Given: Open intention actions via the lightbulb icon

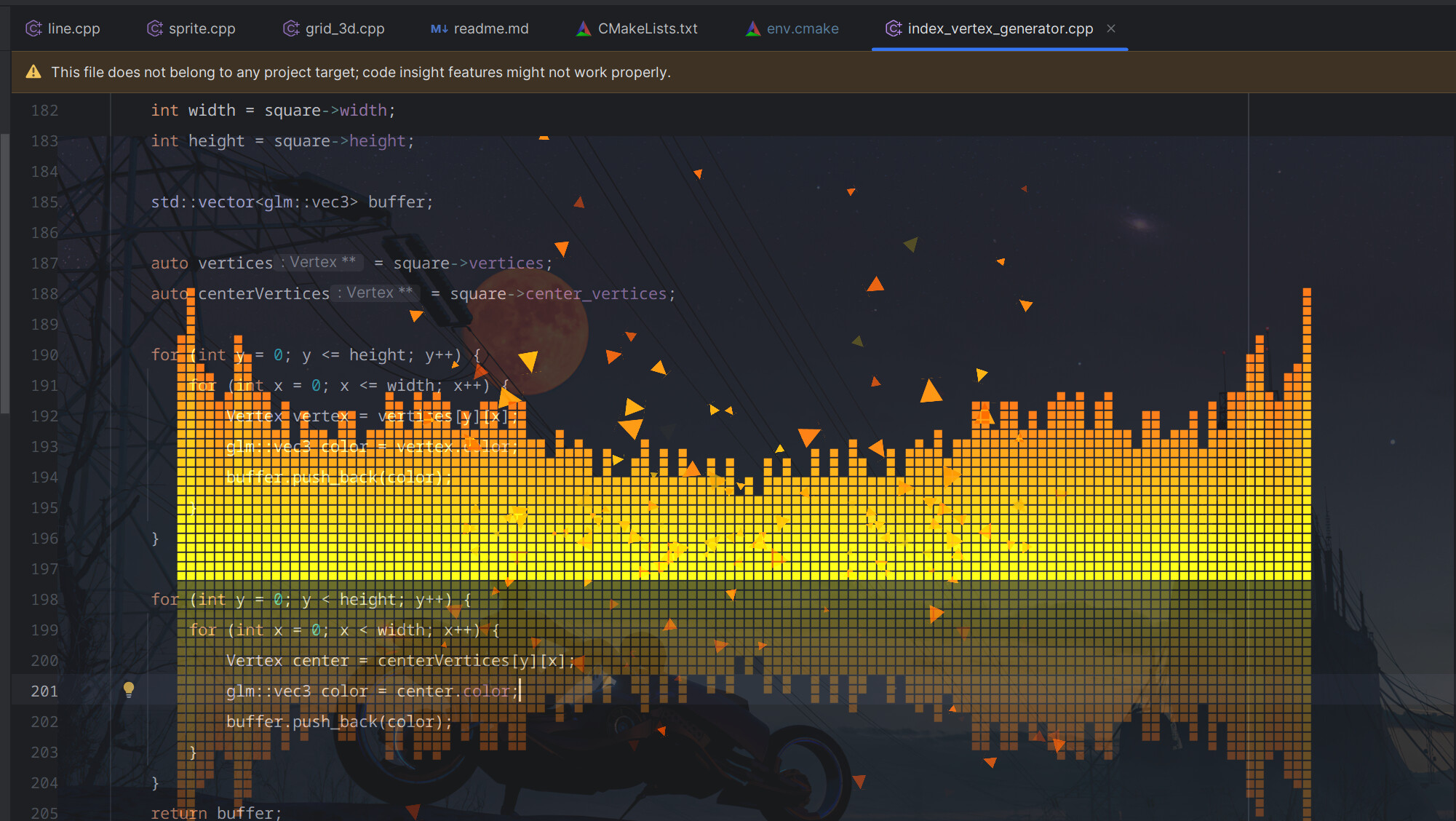Looking at the screenshot, I should pos(130,691).
